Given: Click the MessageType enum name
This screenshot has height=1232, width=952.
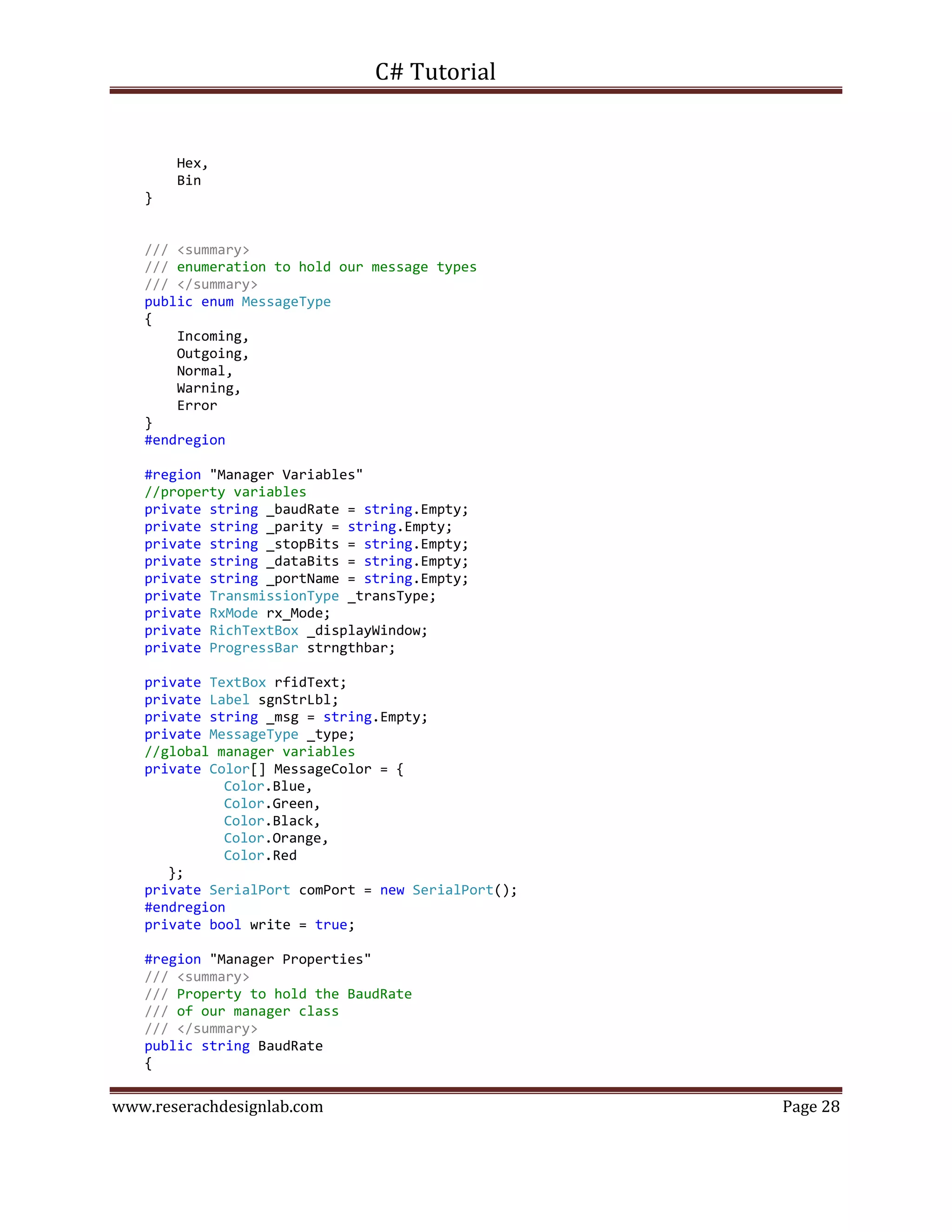Looking at the screenshot, I should tap(286, 302).
